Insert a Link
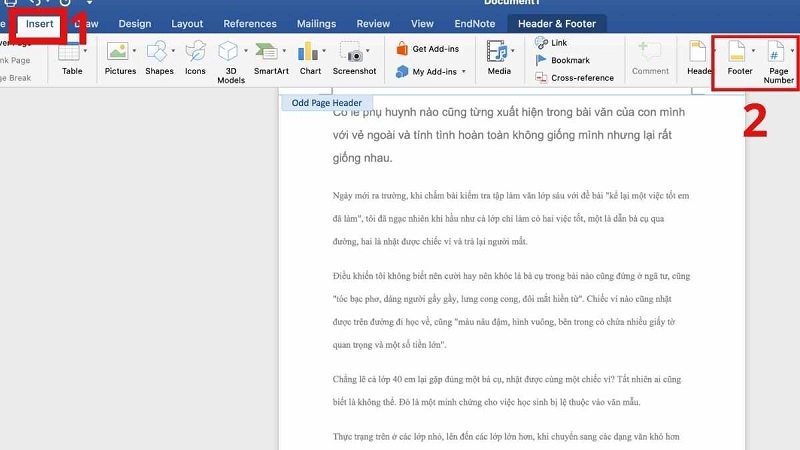The height and width of the screenshot is (450, 800). 556,42
